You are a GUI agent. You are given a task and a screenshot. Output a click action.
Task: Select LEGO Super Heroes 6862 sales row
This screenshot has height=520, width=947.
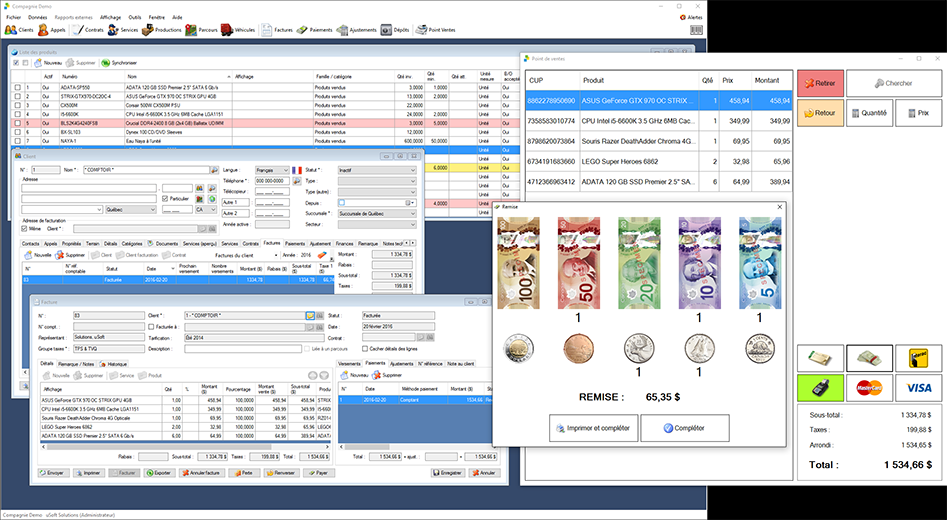tap(658, 162)
